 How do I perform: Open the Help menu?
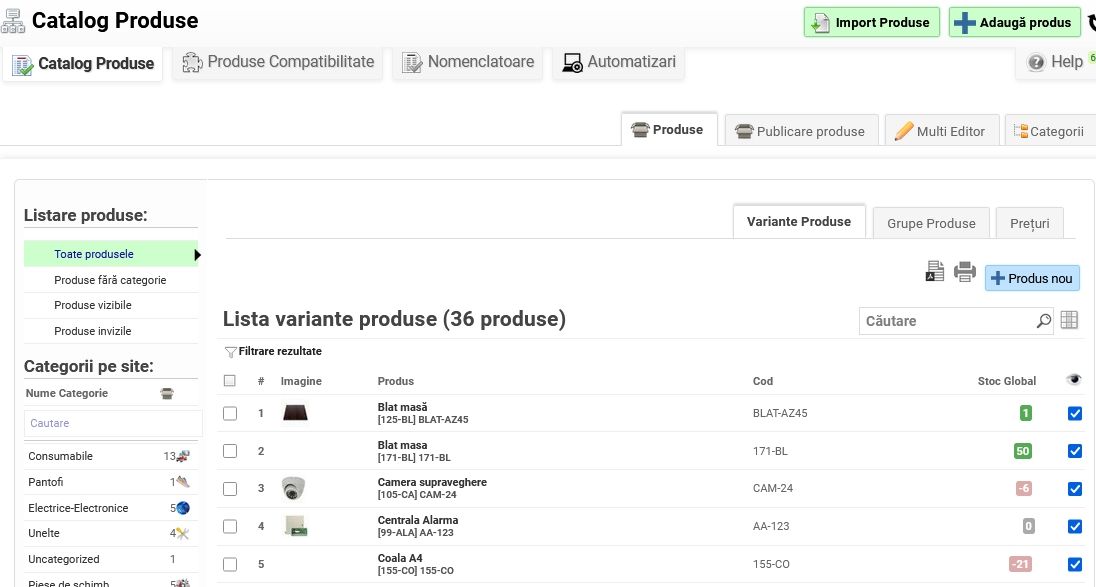(1060, 62)
